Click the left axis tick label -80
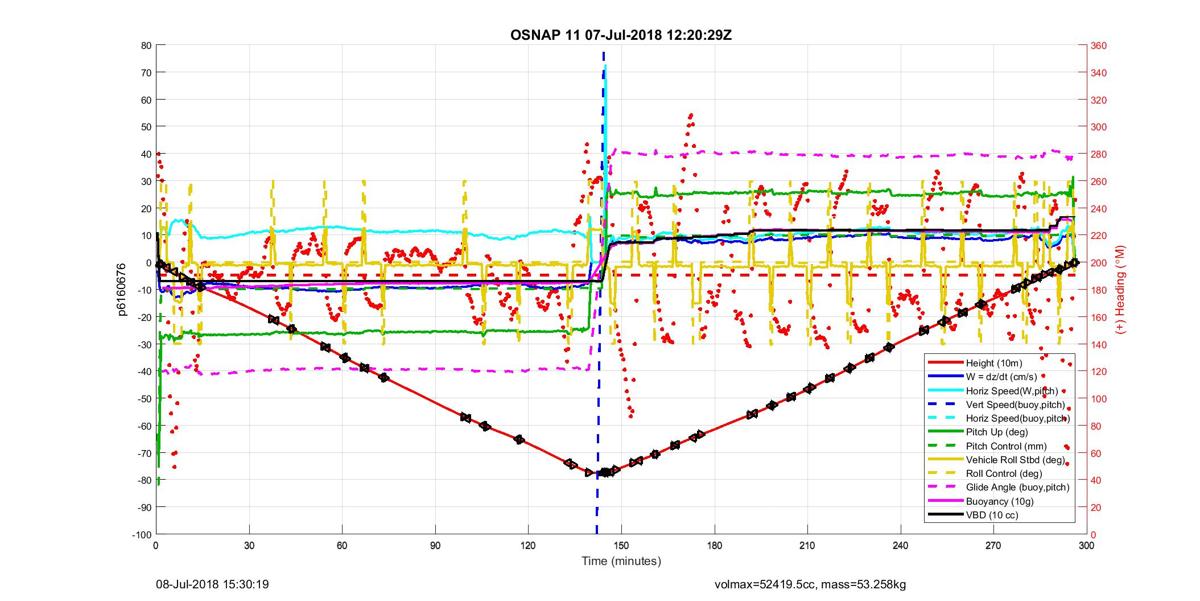The height and width of the screenshot is (601, 1200). (x=143, y=481)
